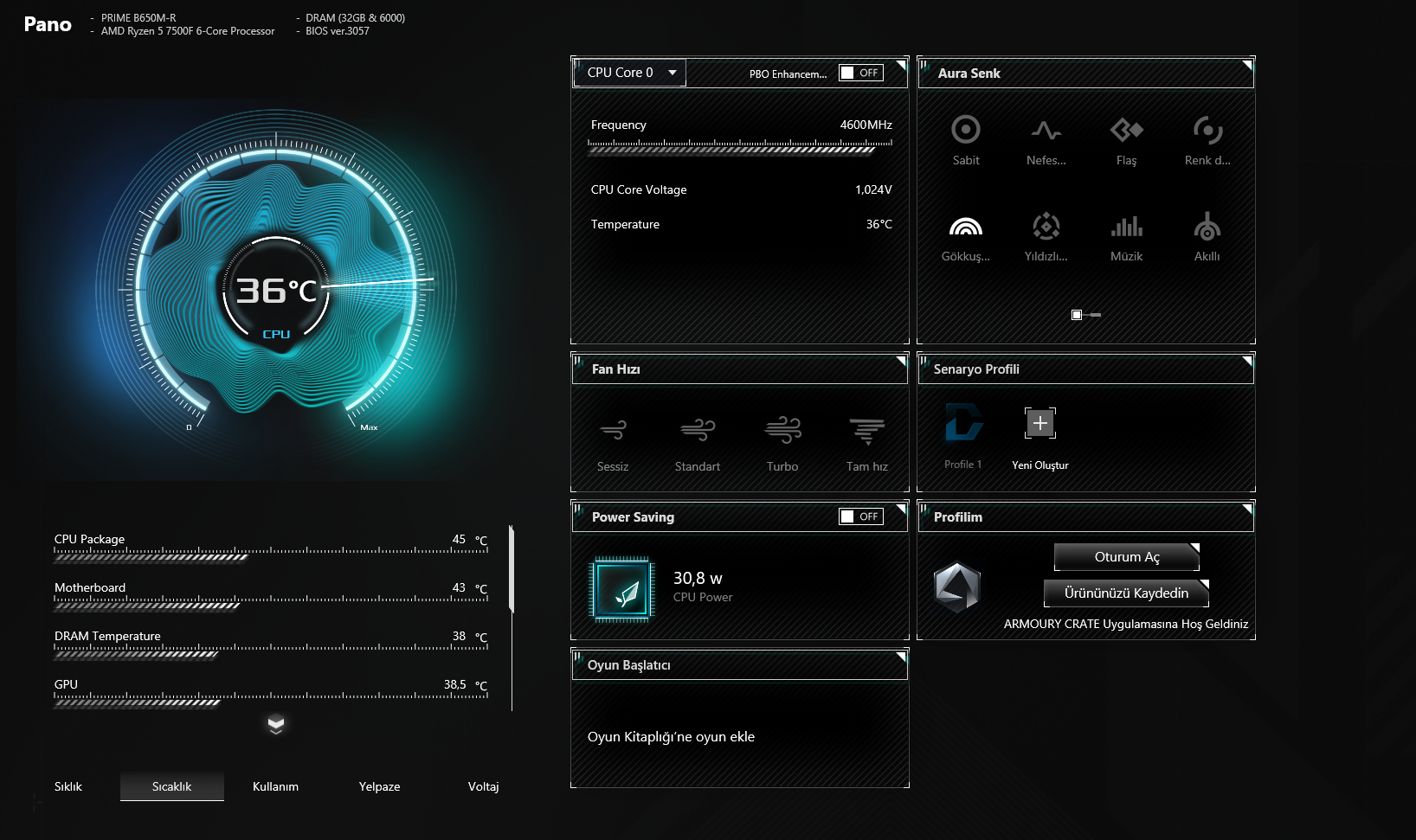Image resolution: width=1416 pixels, height=840 pixels.
Task: Select the Profile 1 scenario profile icon
Action: (962, 422)
